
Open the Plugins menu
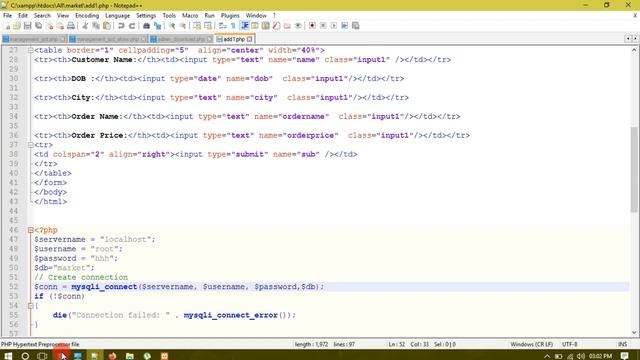pos(230,16)
